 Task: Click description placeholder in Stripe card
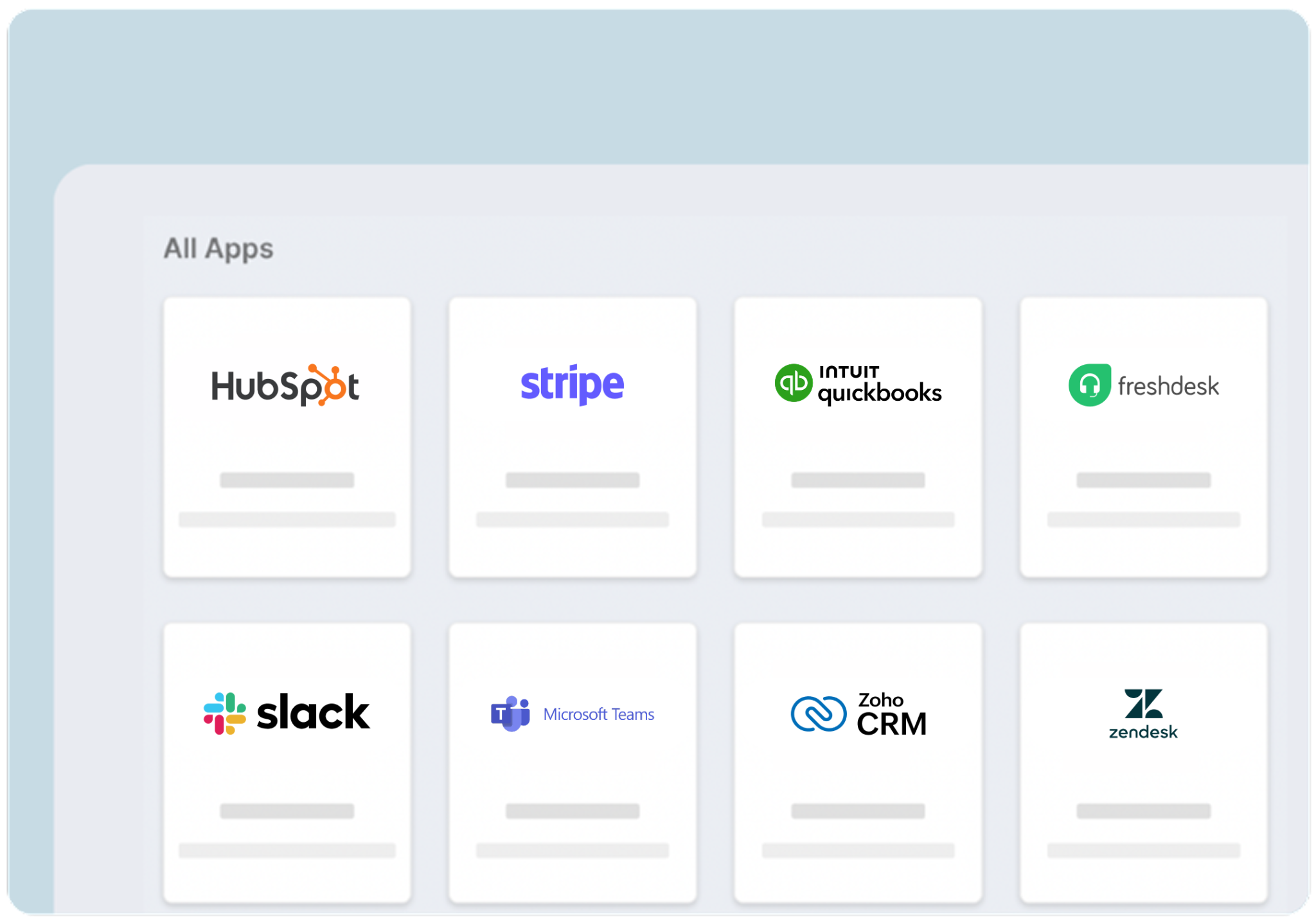tap(572, 520)
